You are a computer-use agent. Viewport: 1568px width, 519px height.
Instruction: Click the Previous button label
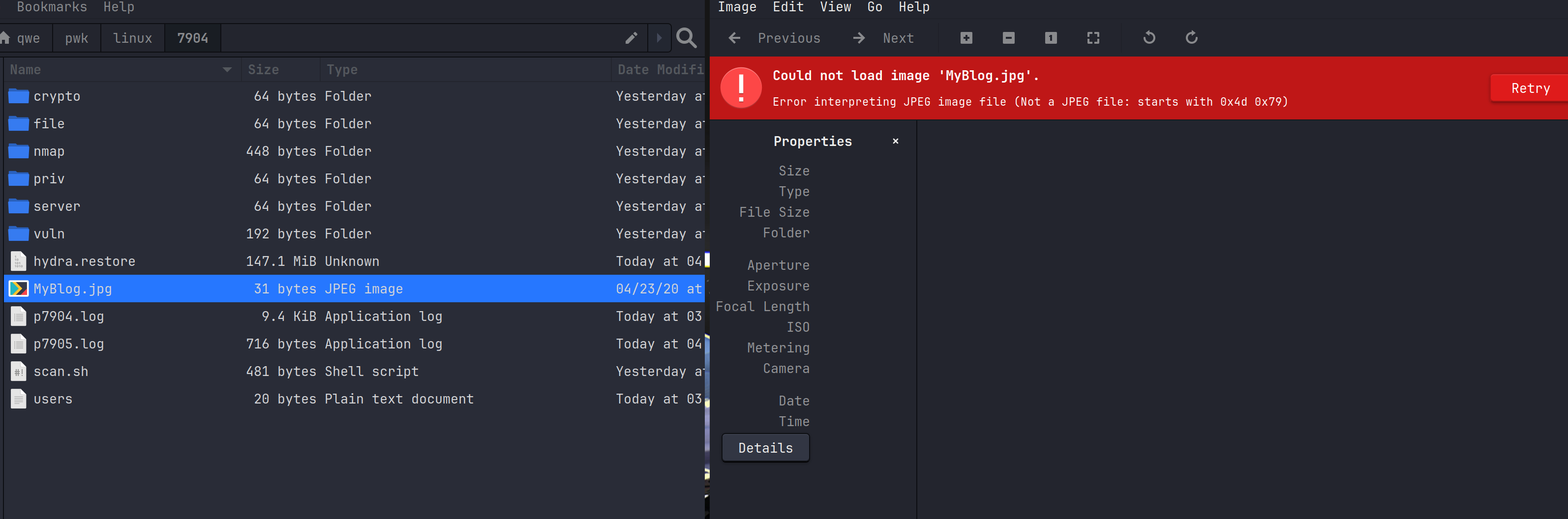[789, 38]
